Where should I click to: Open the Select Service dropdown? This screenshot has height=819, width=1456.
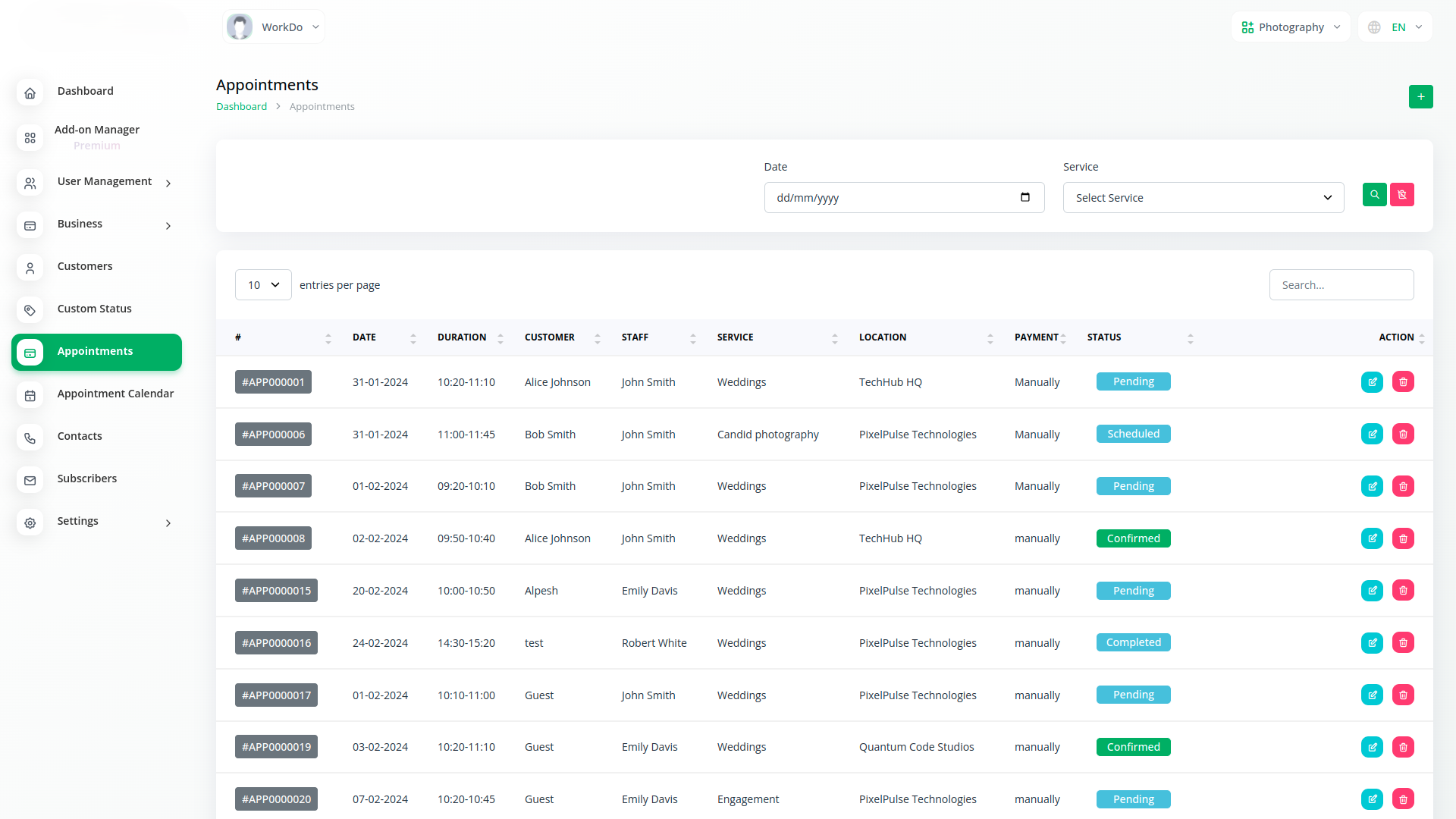(x=1203, y=198)
